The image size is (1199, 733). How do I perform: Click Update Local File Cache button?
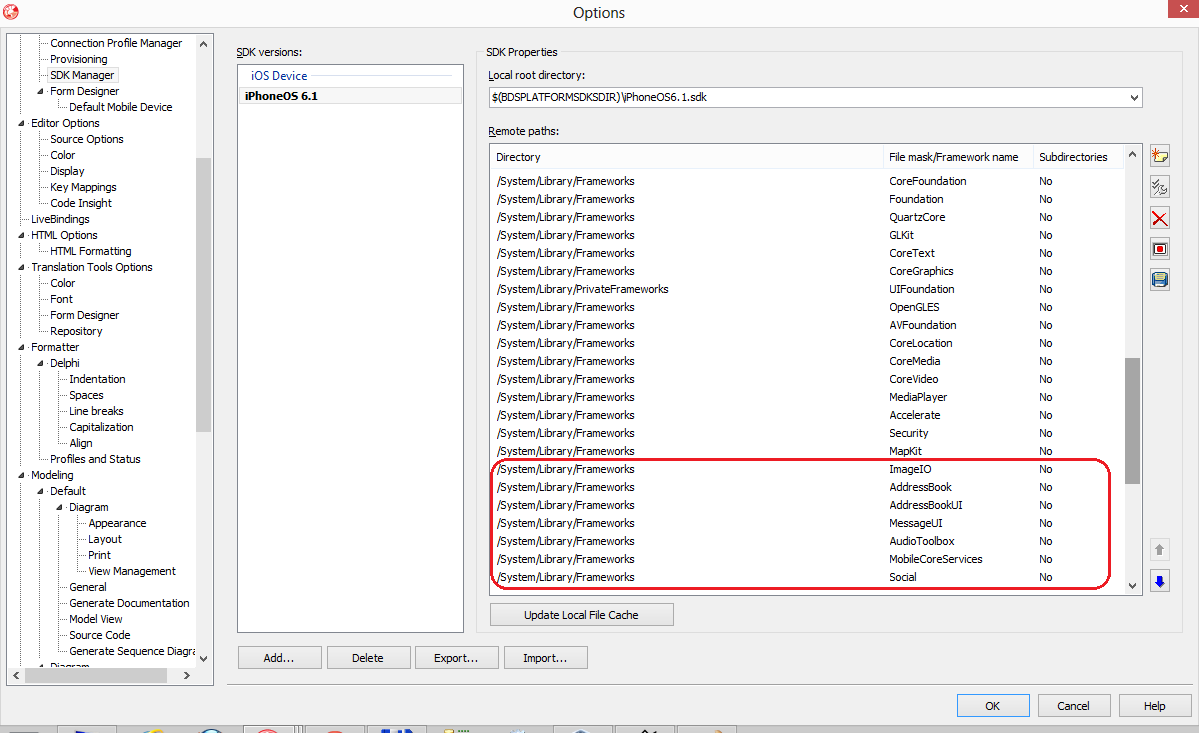(x=581, y=614)
